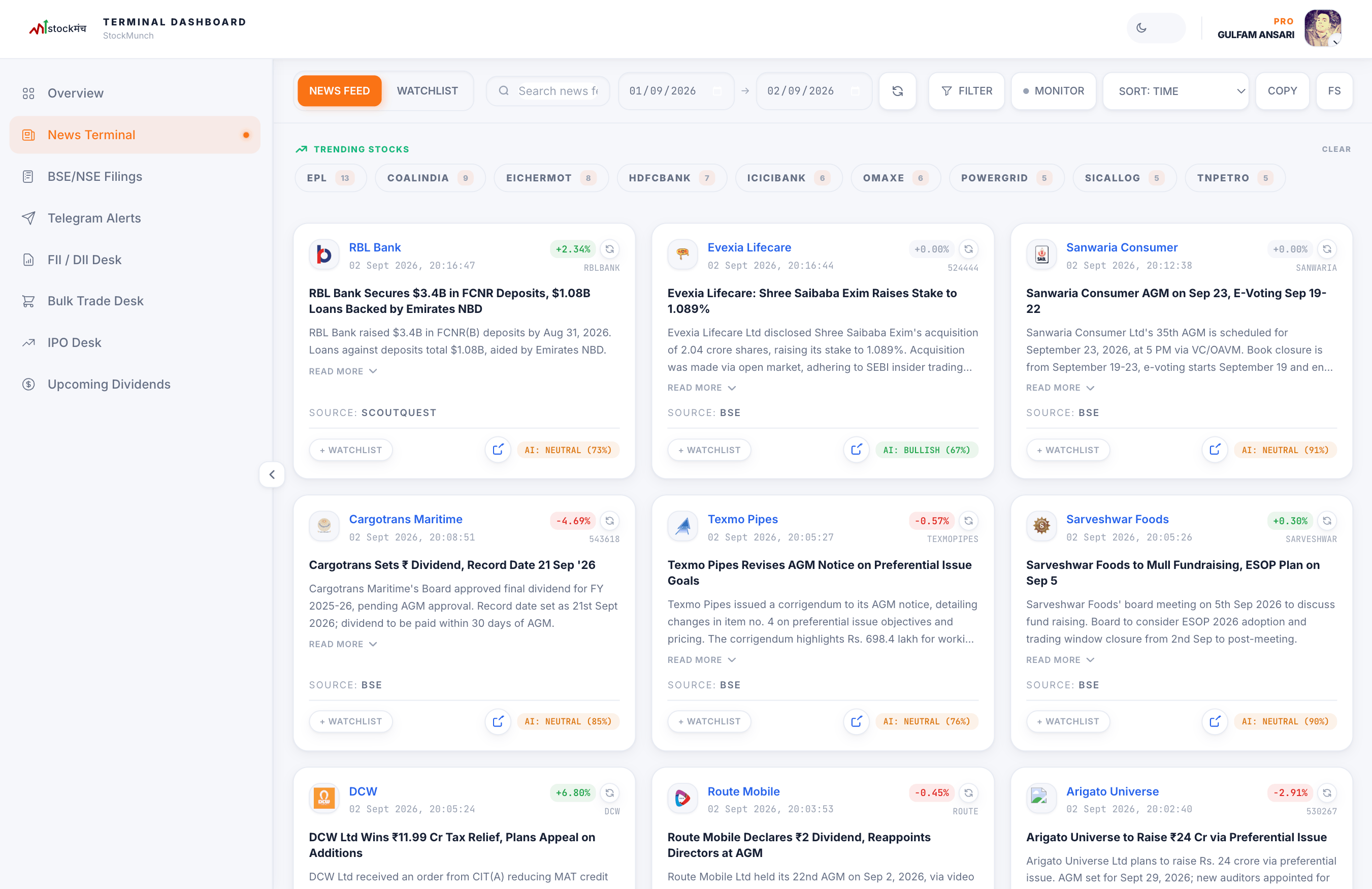The height and width of the screenshot is (889, 1372).
Task: Refresh Texmo Pipes price icon
Action: coord(968,520)
